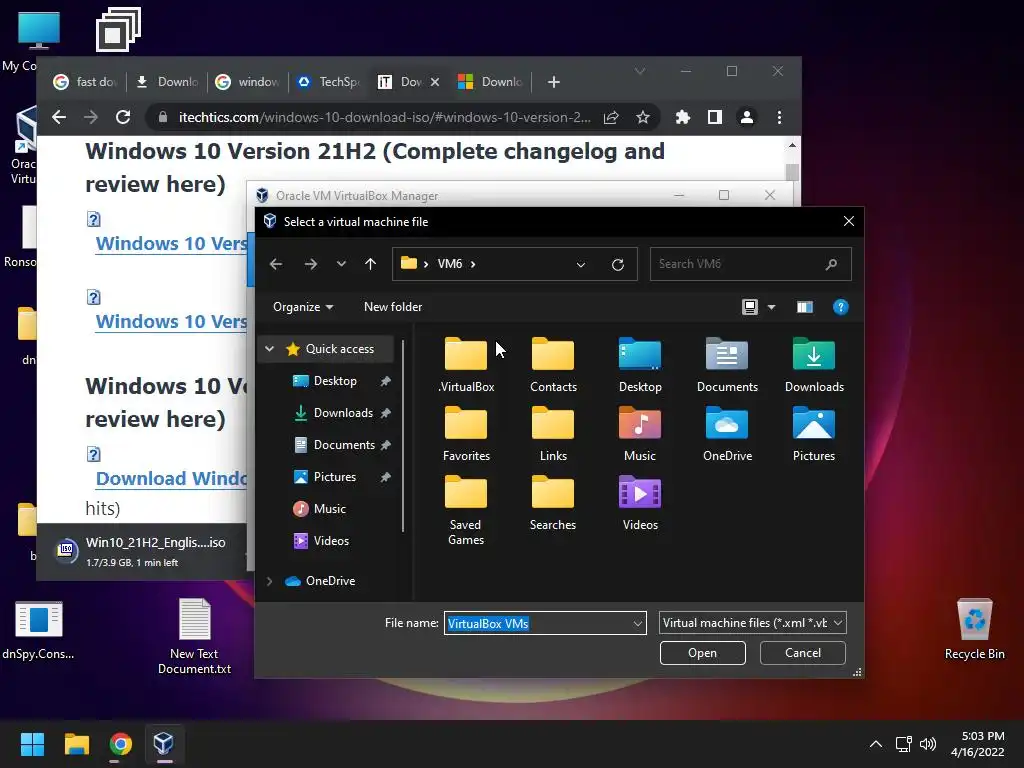
Task: Expand the OneDrive tree node
Action: [x=269, y=581]
